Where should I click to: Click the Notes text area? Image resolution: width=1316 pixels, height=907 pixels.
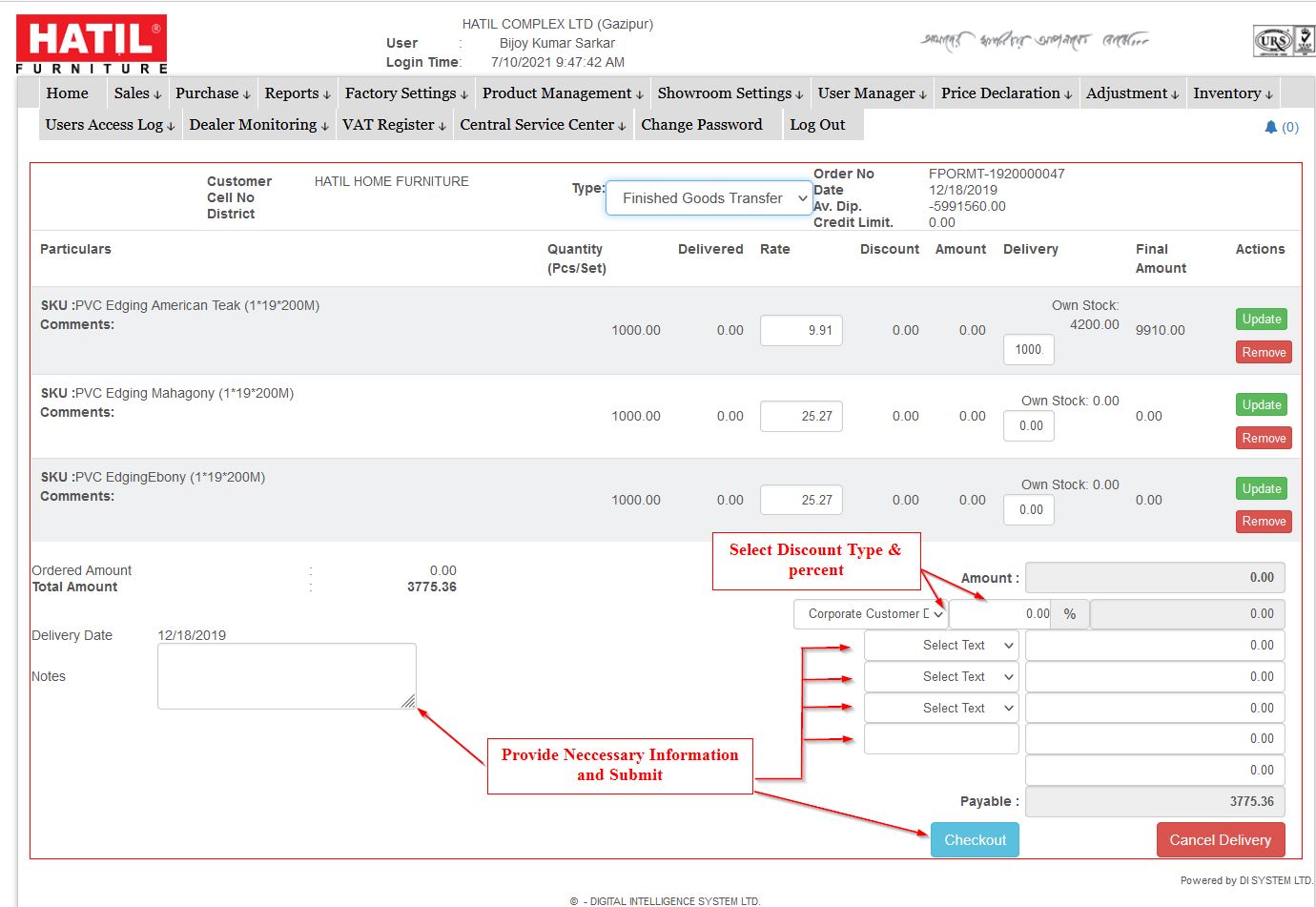pyautogui.click(x=287, y=676)
